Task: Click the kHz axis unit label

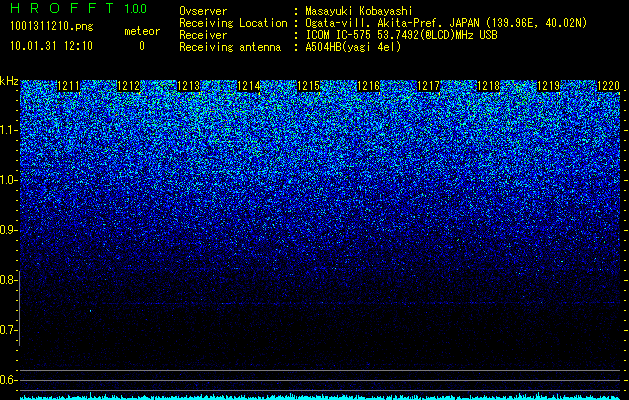Action: [9, 81]
